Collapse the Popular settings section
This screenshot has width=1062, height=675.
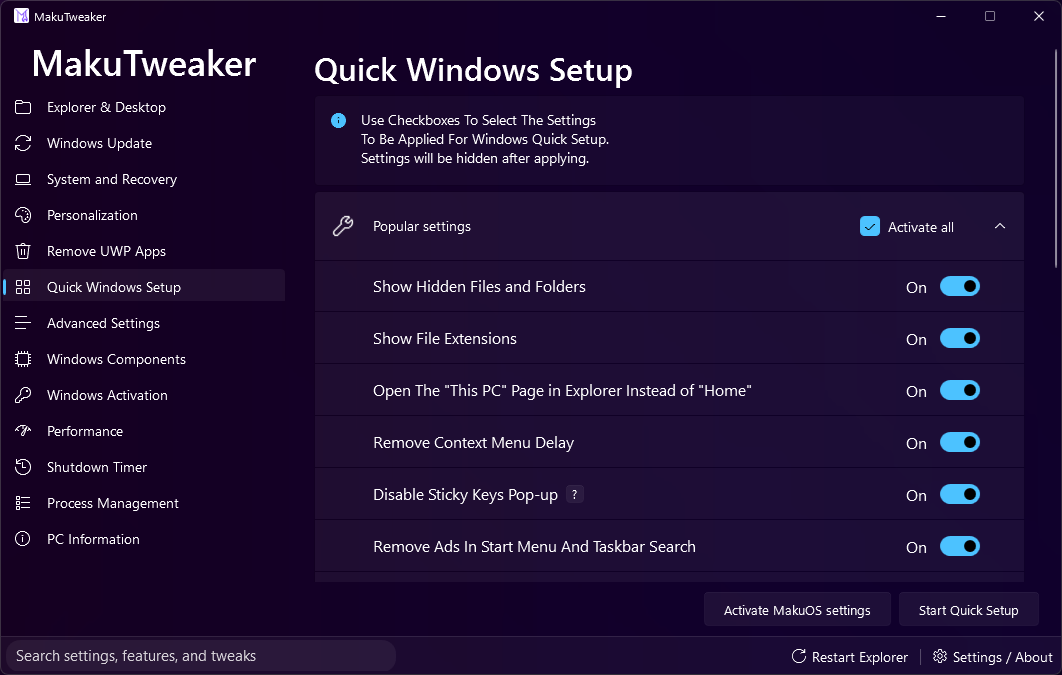[1000, 226]
